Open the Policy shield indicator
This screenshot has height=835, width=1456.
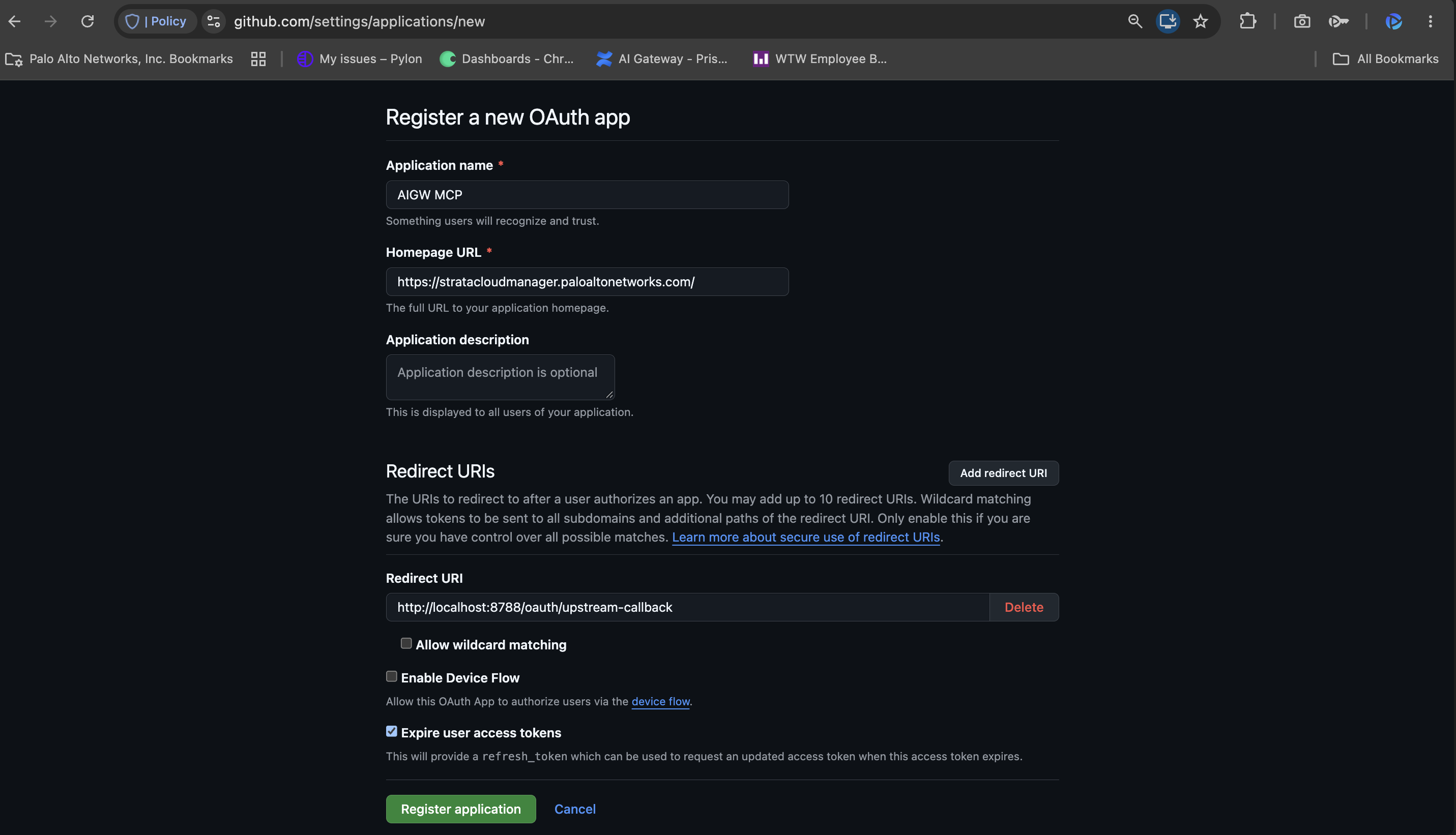coord(156,21)
